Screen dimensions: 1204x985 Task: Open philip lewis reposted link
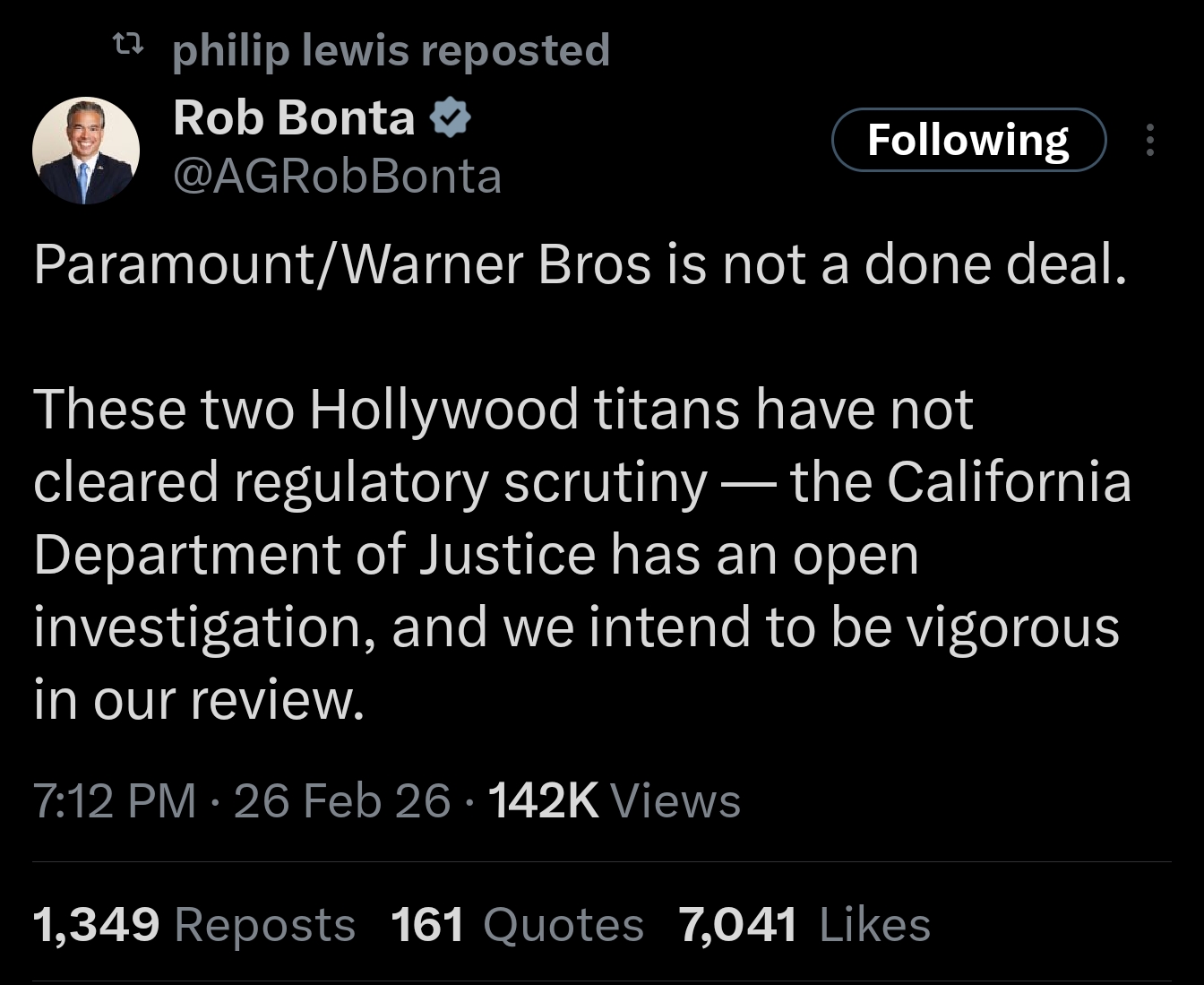click(391, 49)
